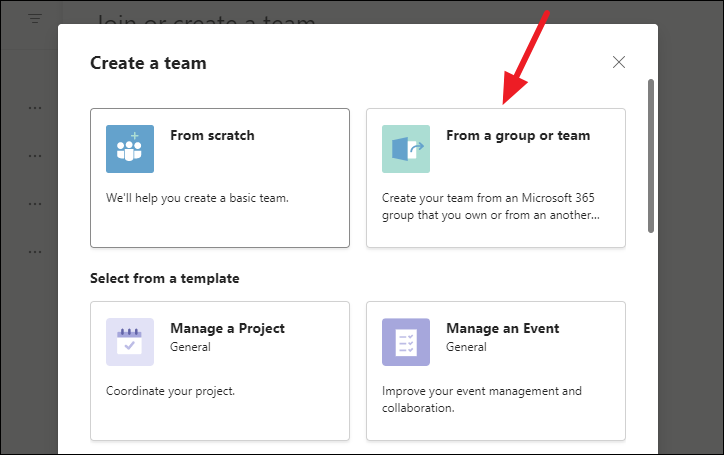The width and height of the screenshot is (724, 455).
Task: Close the Create a team dialog
Action: click(619, 62)
